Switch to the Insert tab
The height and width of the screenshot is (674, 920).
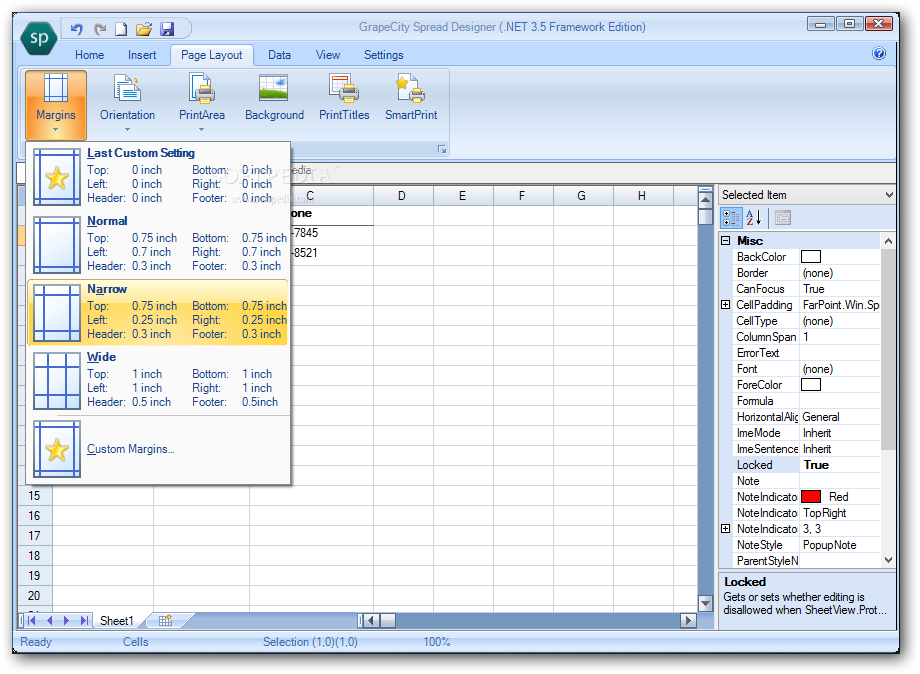click(142, 55)
